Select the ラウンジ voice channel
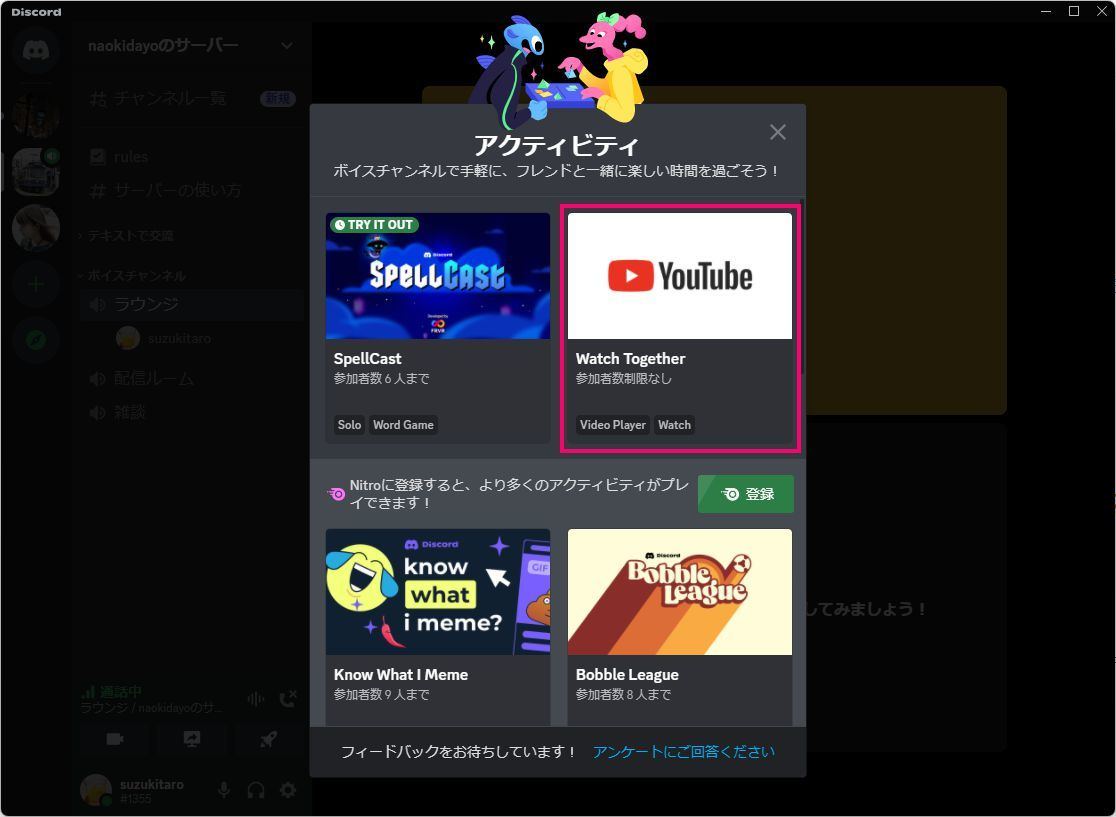The image size is (1116, 817). point(192,304)
